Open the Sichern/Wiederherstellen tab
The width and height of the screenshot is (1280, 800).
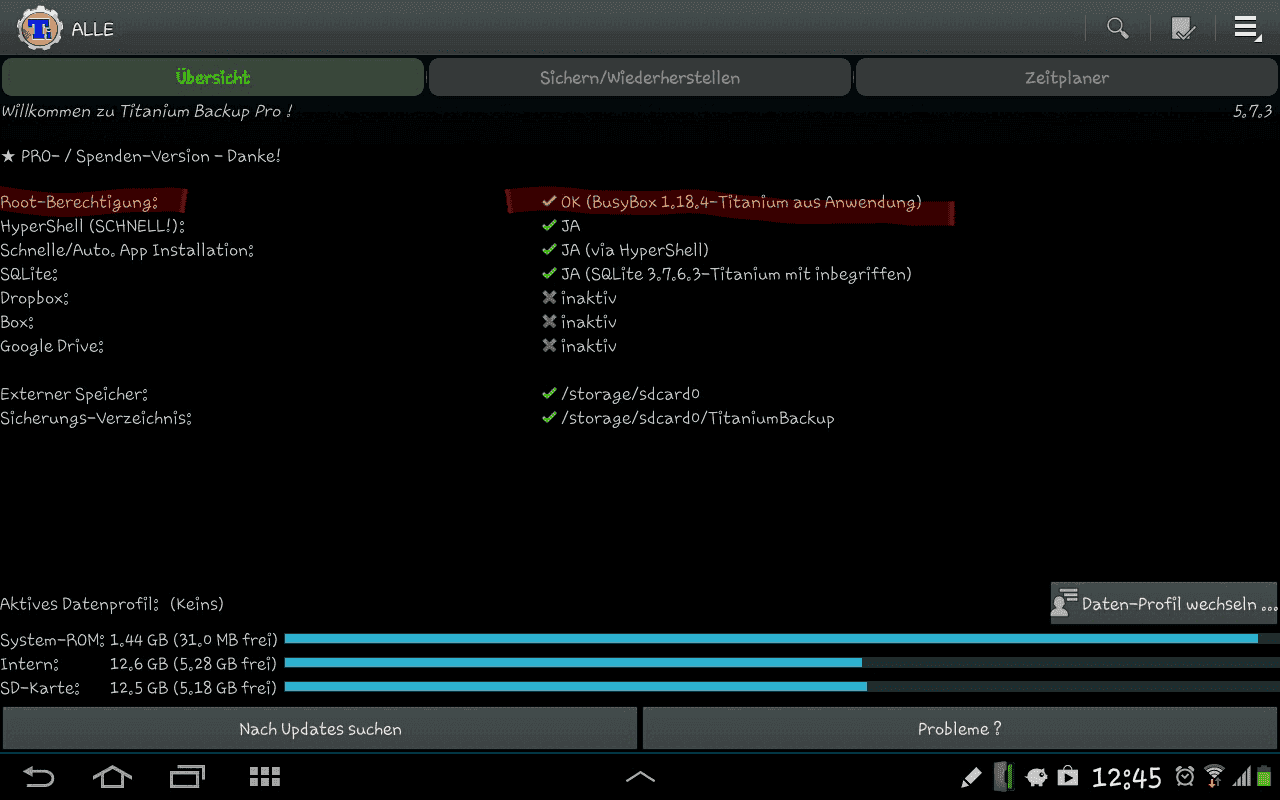pos(640,77)
